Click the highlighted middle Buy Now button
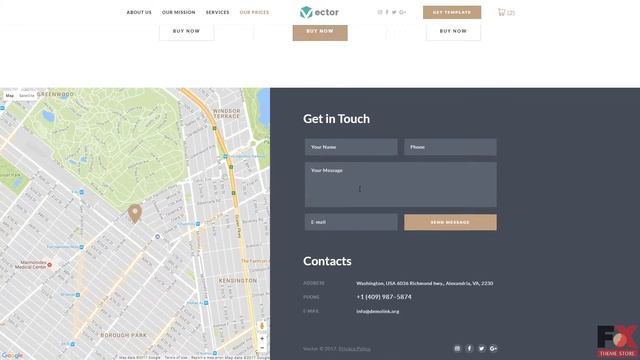Viewport: 640px width, 360px height. click(x=320, y=32)
